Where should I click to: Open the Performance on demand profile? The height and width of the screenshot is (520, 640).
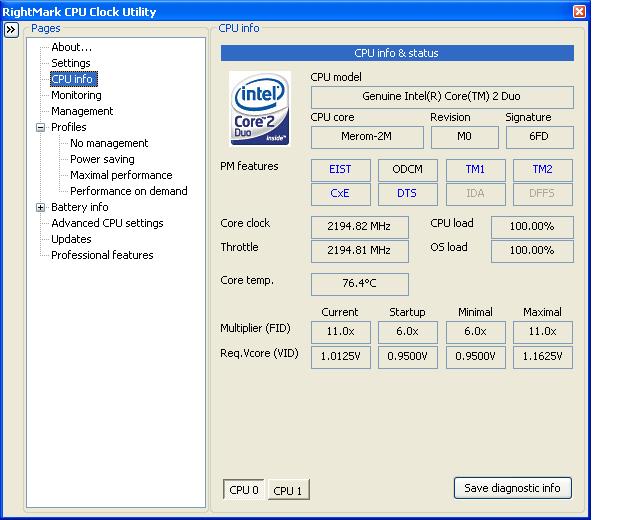point(129,191)
